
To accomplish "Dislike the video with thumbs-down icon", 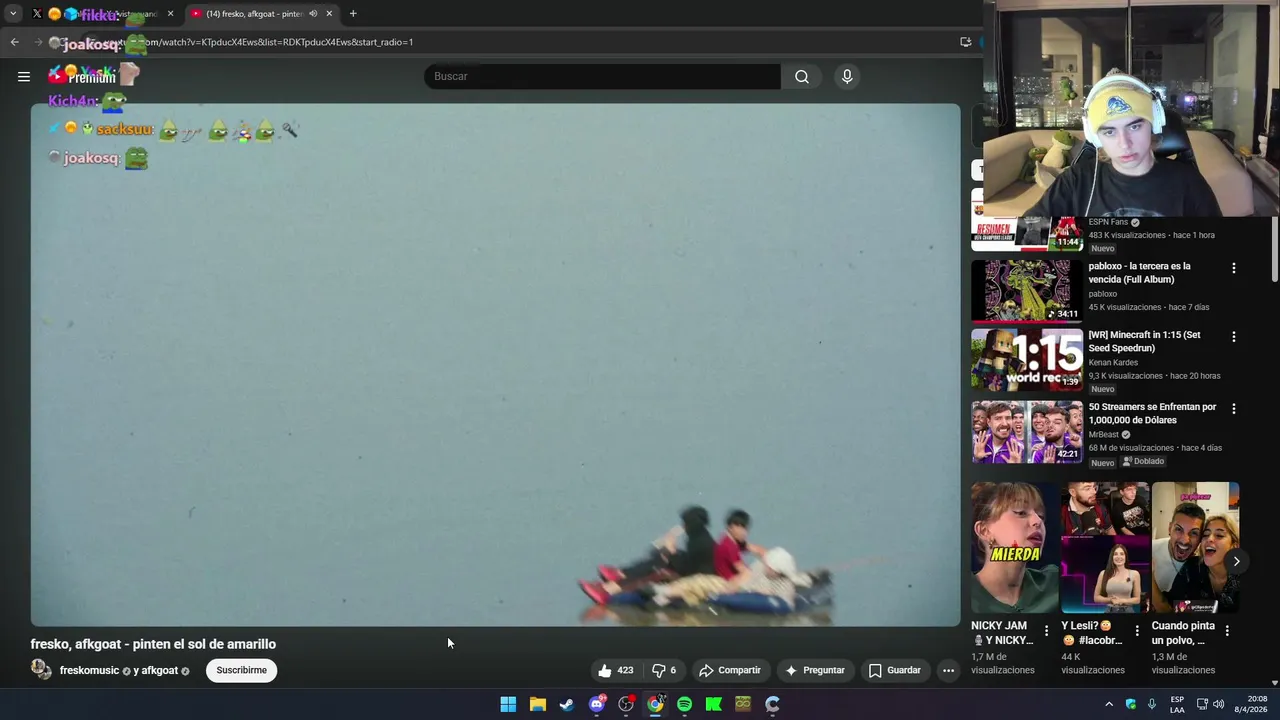I will point(664,670).
